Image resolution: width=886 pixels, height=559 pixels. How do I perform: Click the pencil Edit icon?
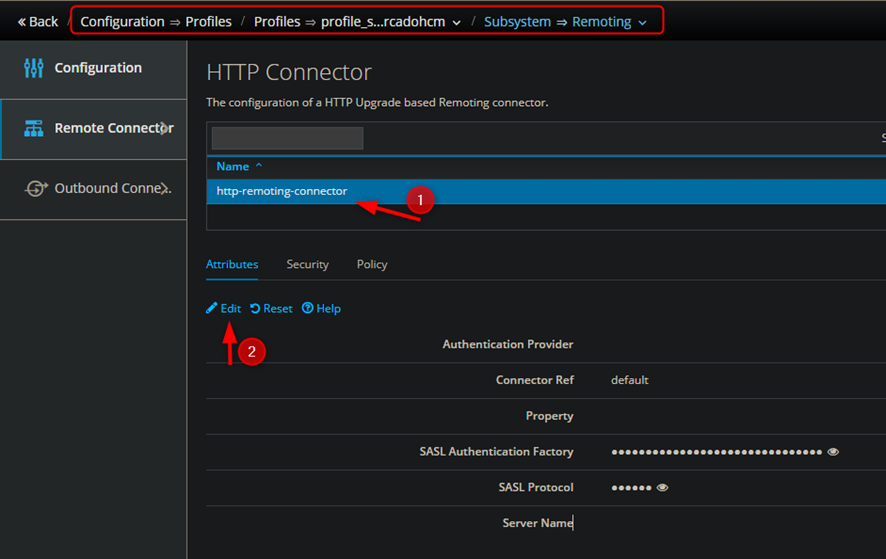click(211, 309)
